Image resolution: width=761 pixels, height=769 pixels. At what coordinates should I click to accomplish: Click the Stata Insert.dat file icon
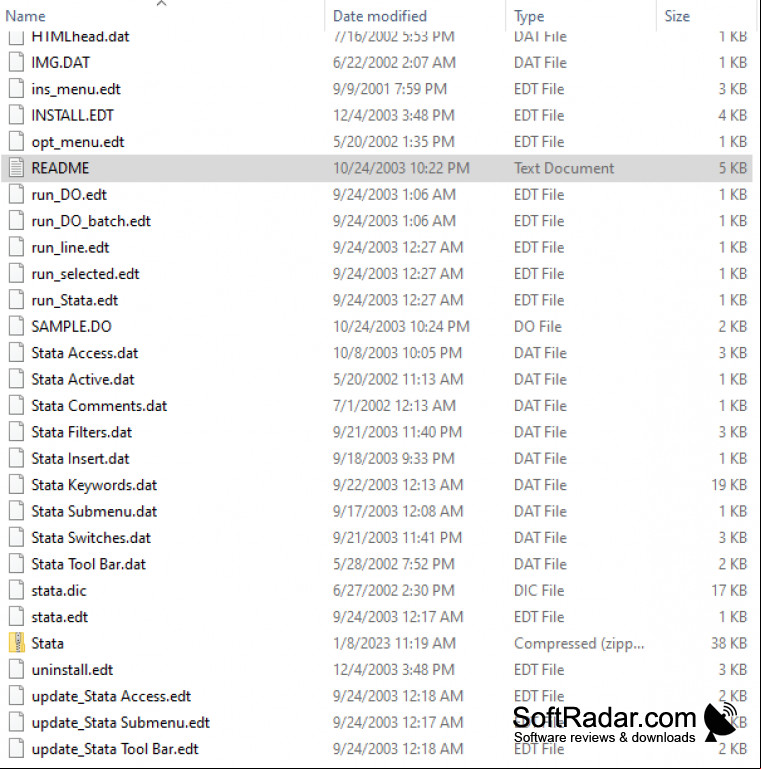coord(16,459)
